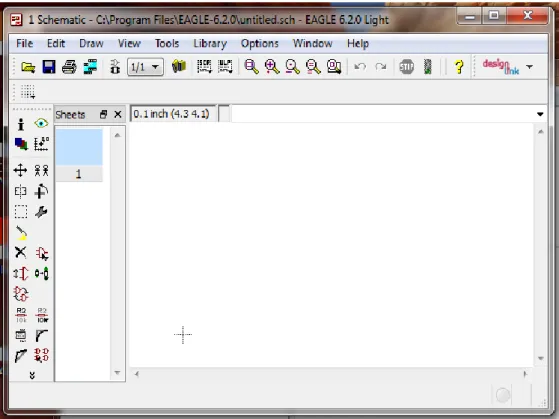Open the Draw menu

pyautogui.click(x=91, y=44)
